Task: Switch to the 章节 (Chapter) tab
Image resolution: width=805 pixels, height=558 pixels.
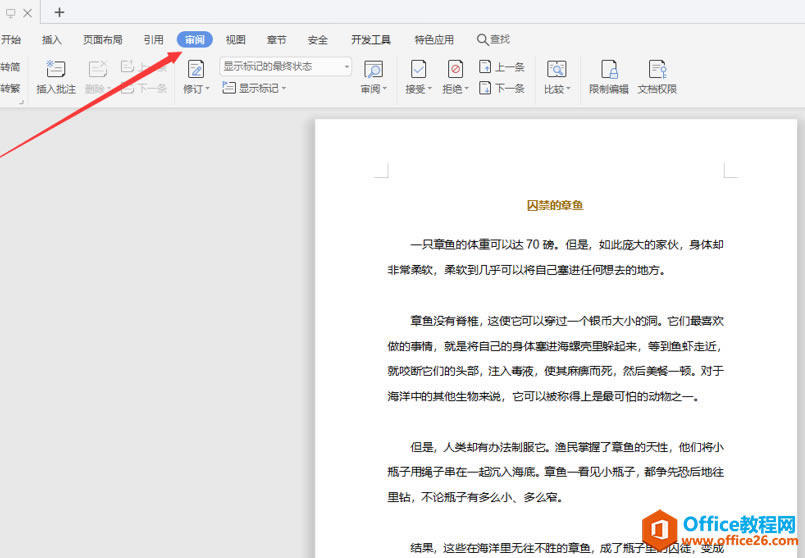Action: click(x=276, y=40)
